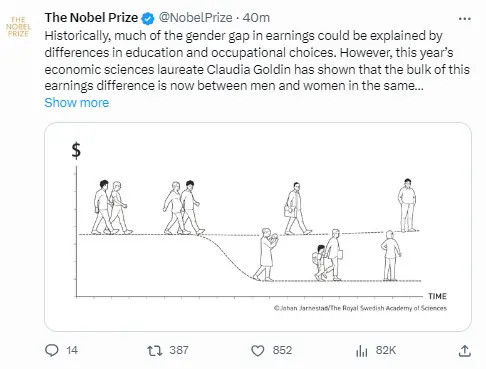Click the 852 likes count

282,350
